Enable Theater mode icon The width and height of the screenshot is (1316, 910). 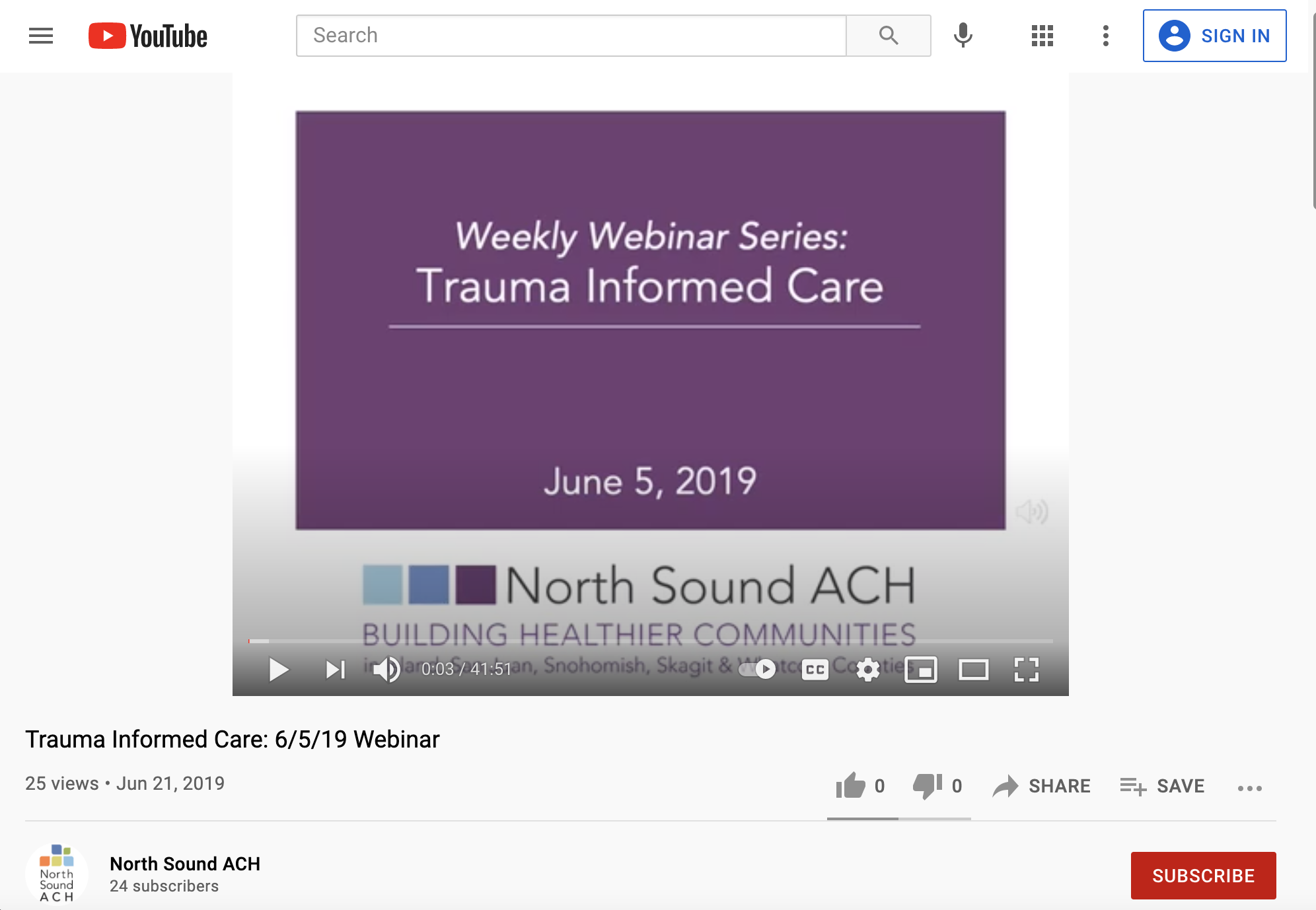pos(971,668)
